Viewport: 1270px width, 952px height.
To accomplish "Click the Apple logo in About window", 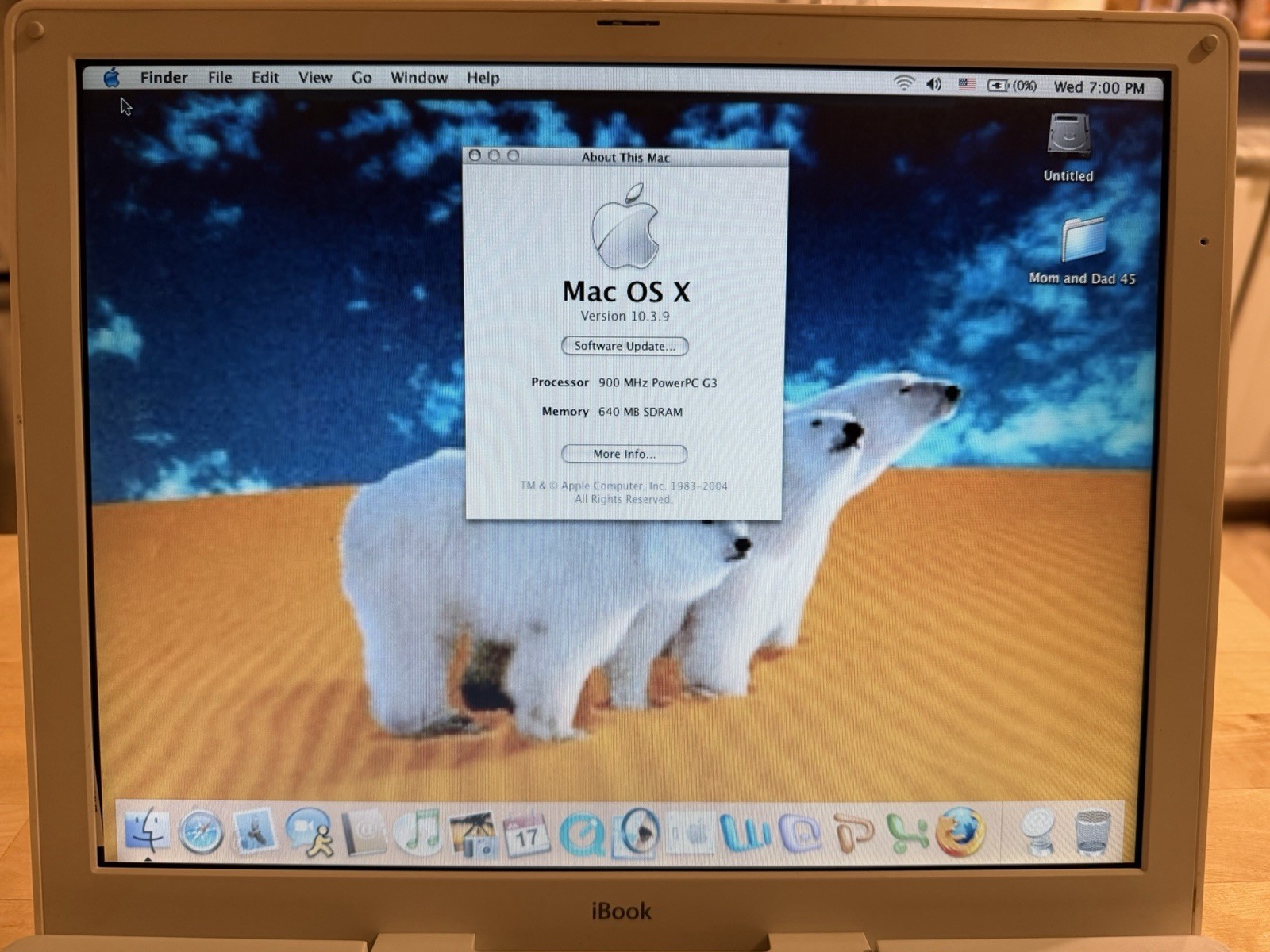I will [625, 227].
